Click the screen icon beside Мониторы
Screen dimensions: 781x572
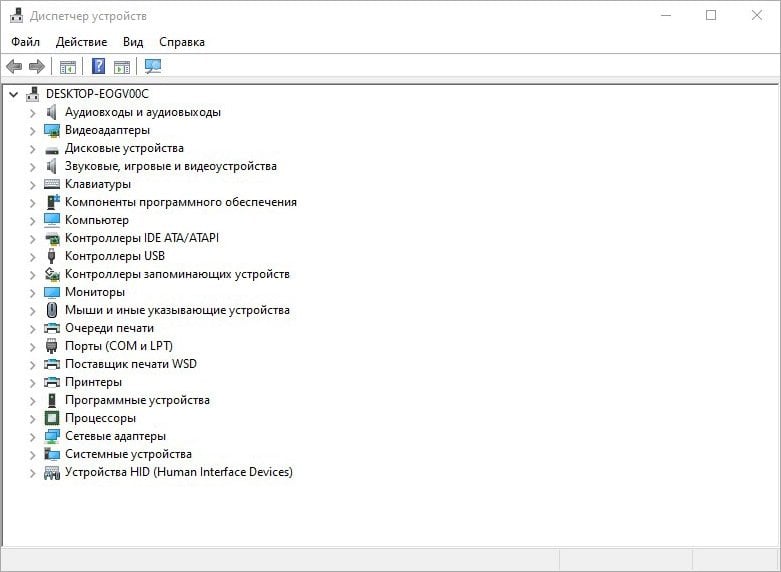click(52, 292)
